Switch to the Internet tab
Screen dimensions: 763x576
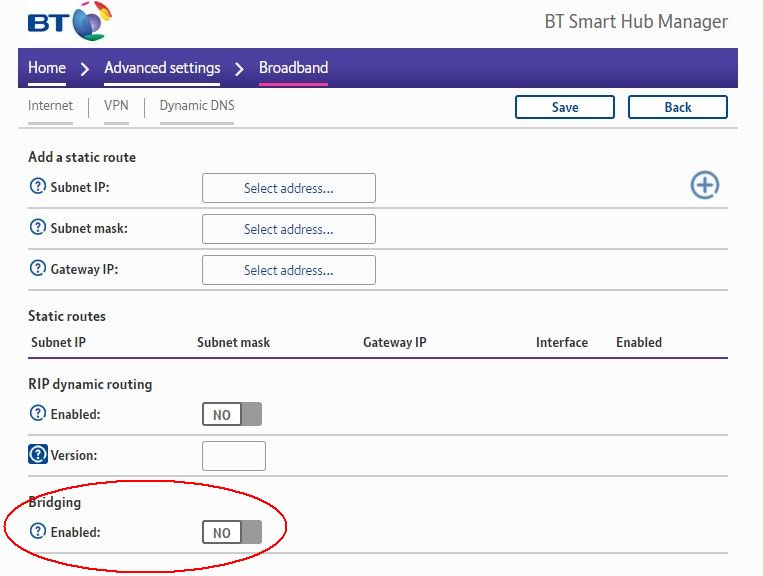(x=50, y=106)
